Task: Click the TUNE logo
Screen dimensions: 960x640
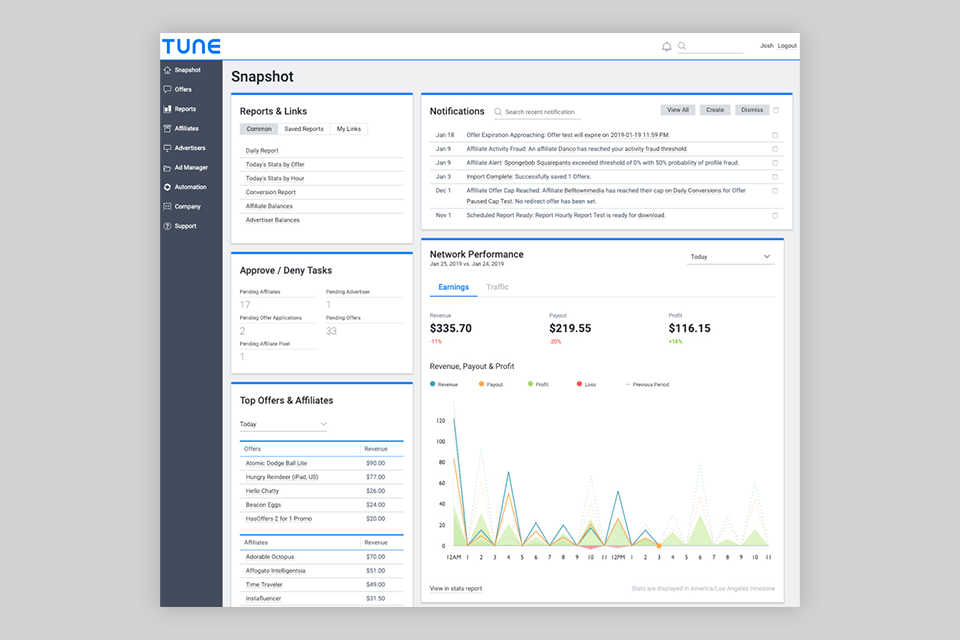Action: 191,47
